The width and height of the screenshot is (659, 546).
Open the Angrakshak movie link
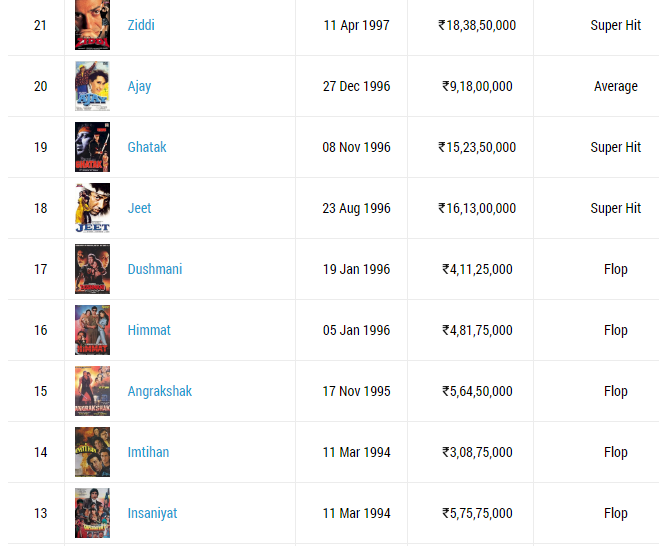pos(160,391)
